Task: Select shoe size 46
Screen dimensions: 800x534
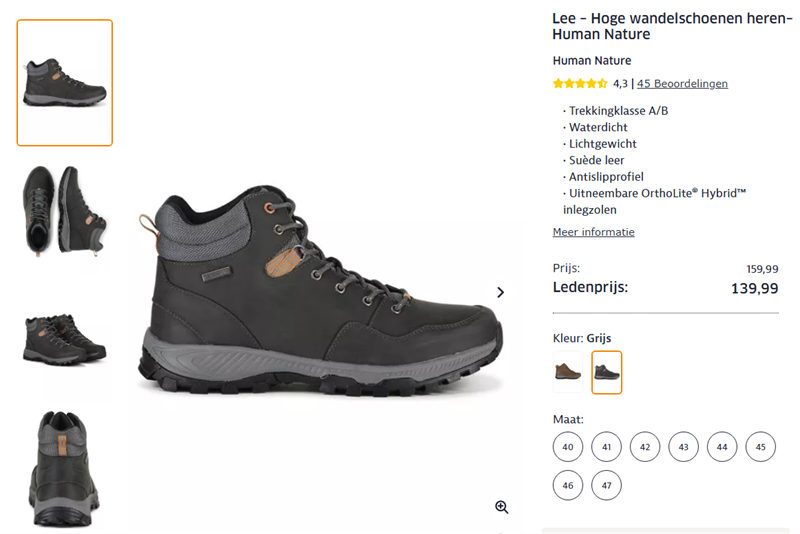Action: click(568, 485)
